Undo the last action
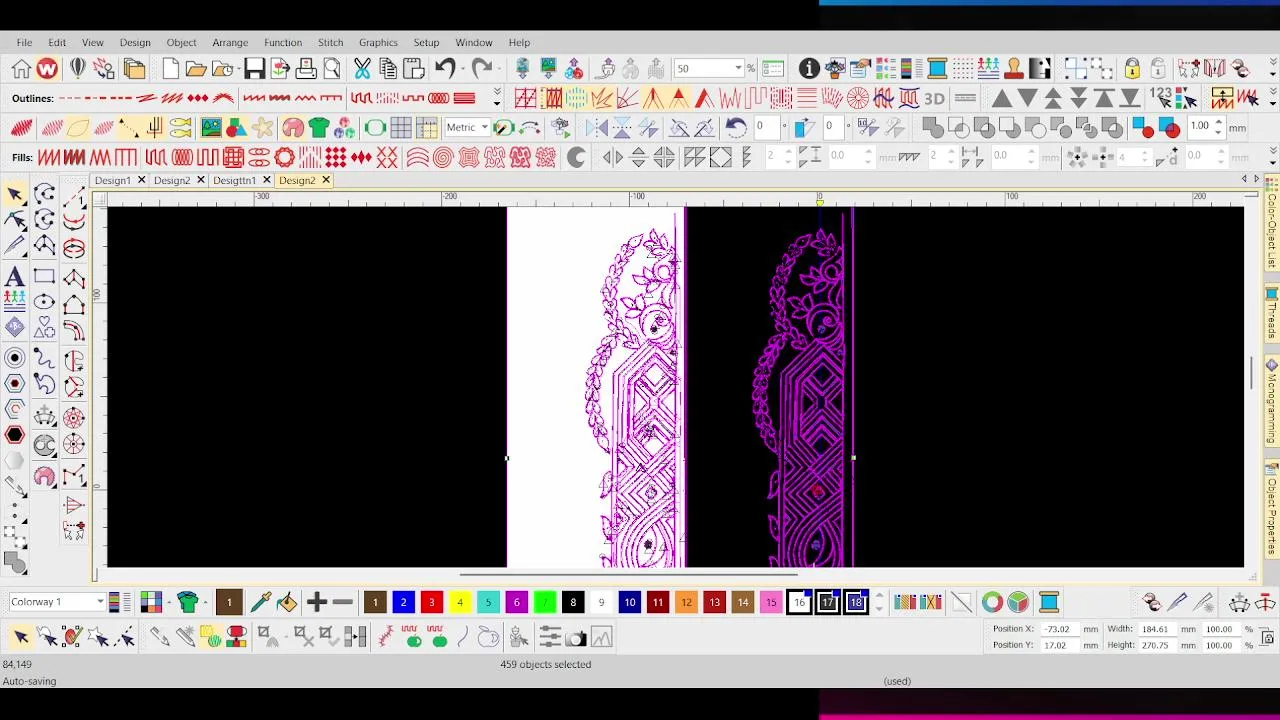The image size is (1280, 720). [444, 68]
